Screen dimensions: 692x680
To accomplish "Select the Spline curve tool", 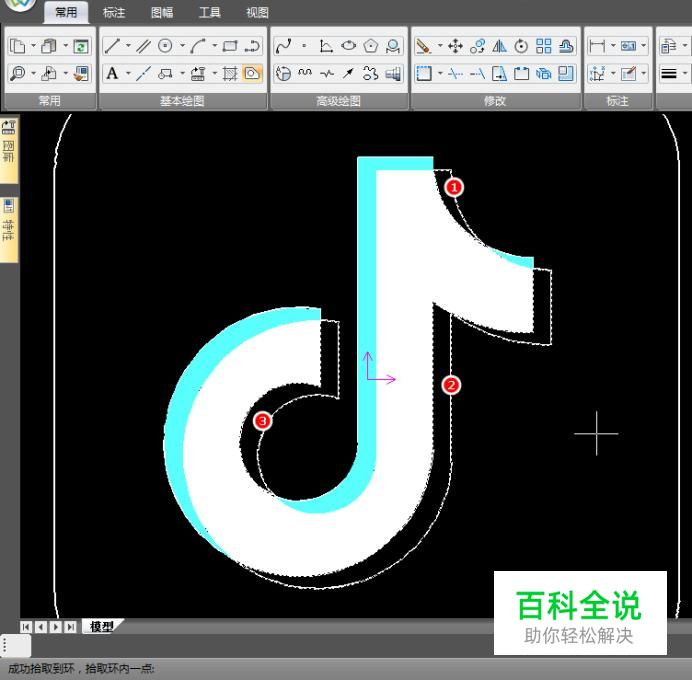I will (x=283, y=46).
